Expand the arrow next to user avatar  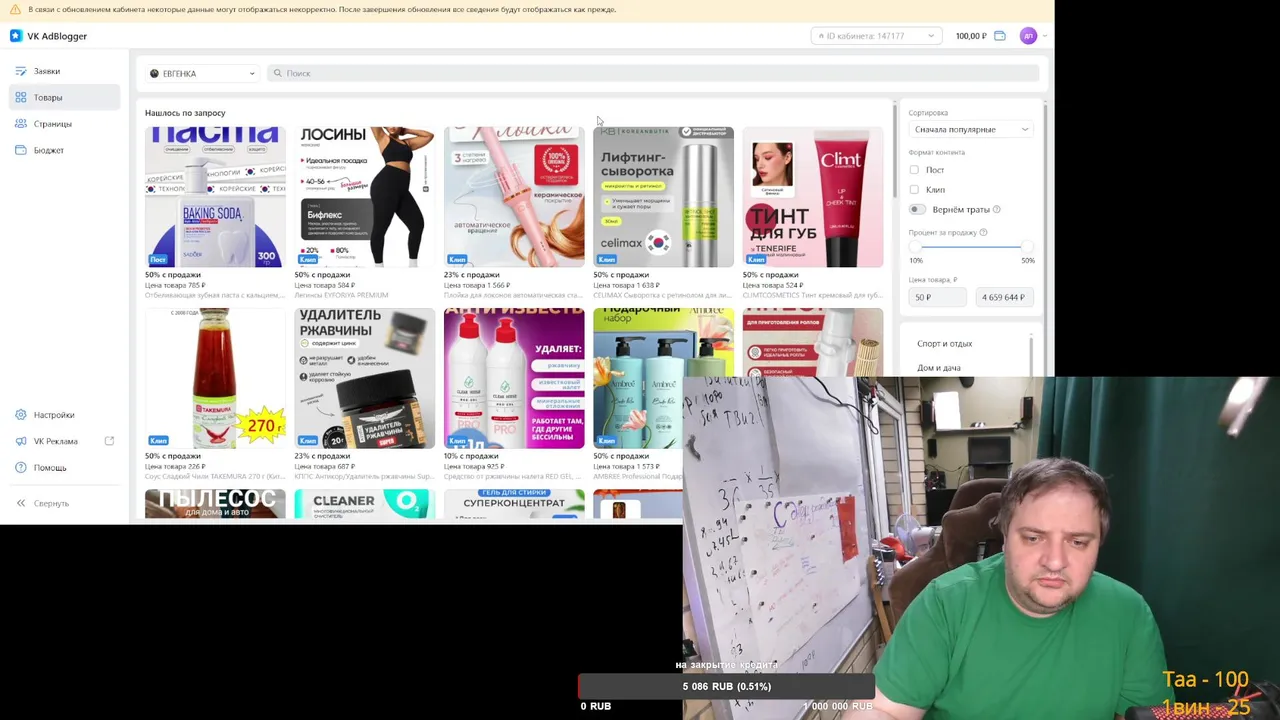(x=1044, y=36)
